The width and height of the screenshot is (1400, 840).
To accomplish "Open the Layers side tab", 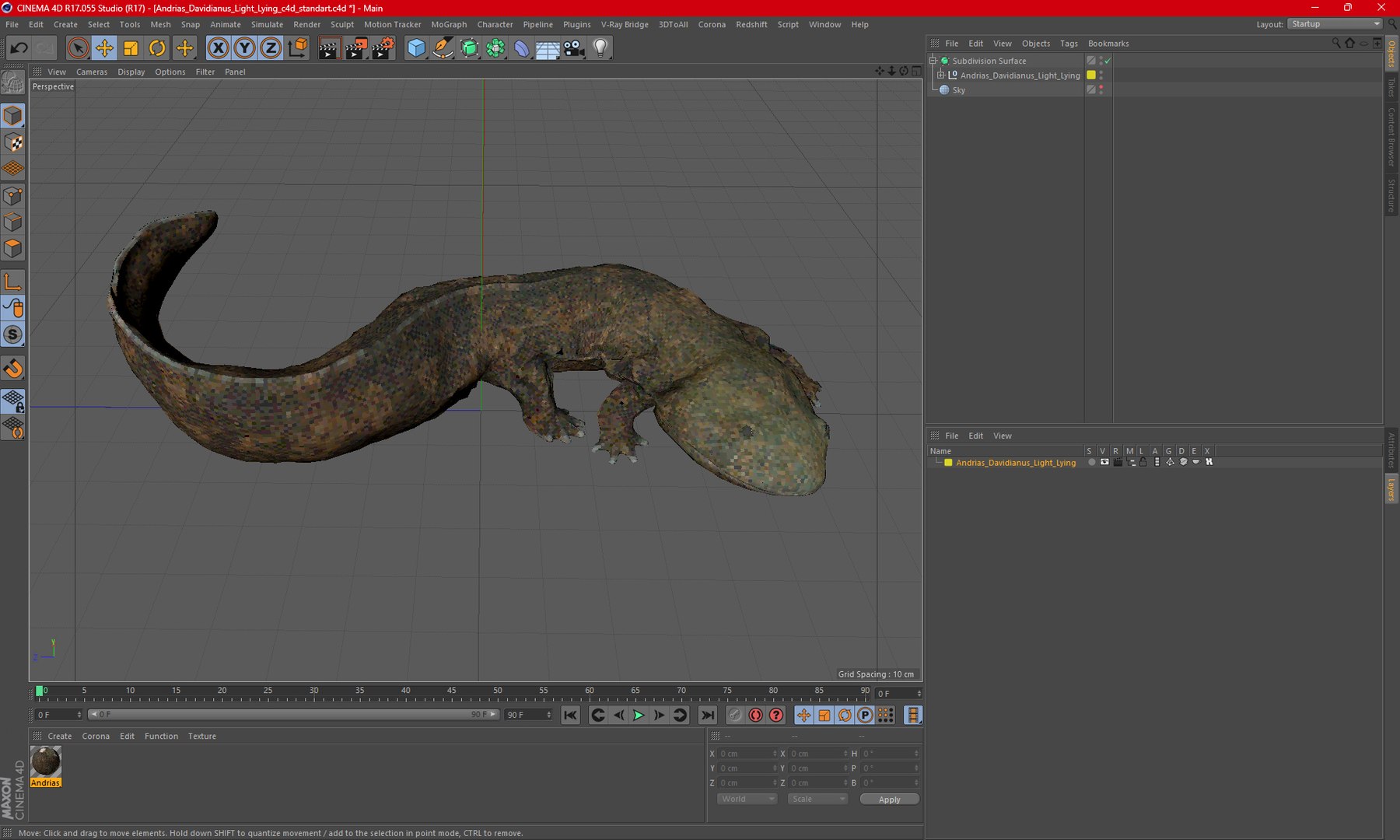I will point(1391,489).
